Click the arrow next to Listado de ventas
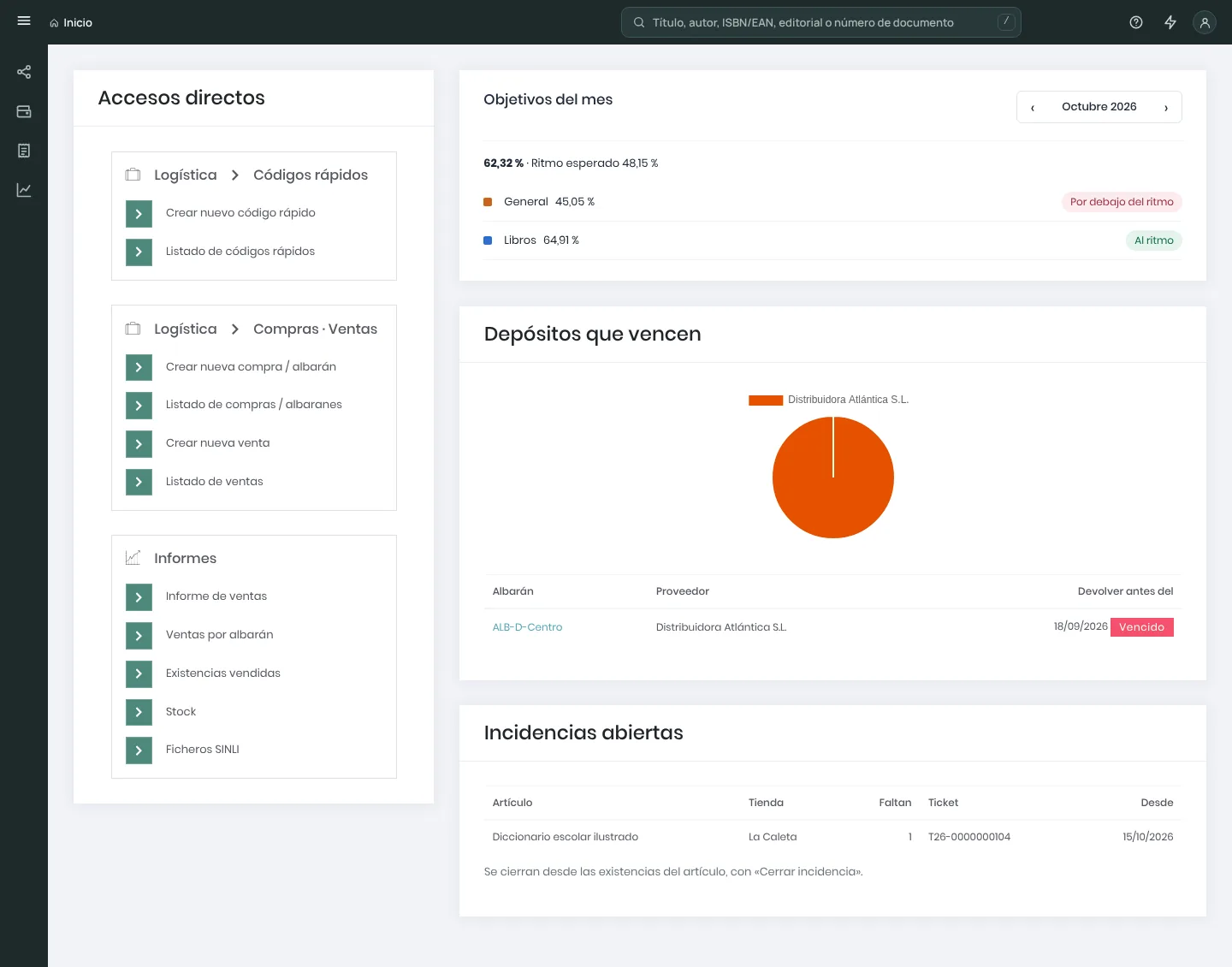This screenshot has height=967, width=1232. click(x=139, y=482)
